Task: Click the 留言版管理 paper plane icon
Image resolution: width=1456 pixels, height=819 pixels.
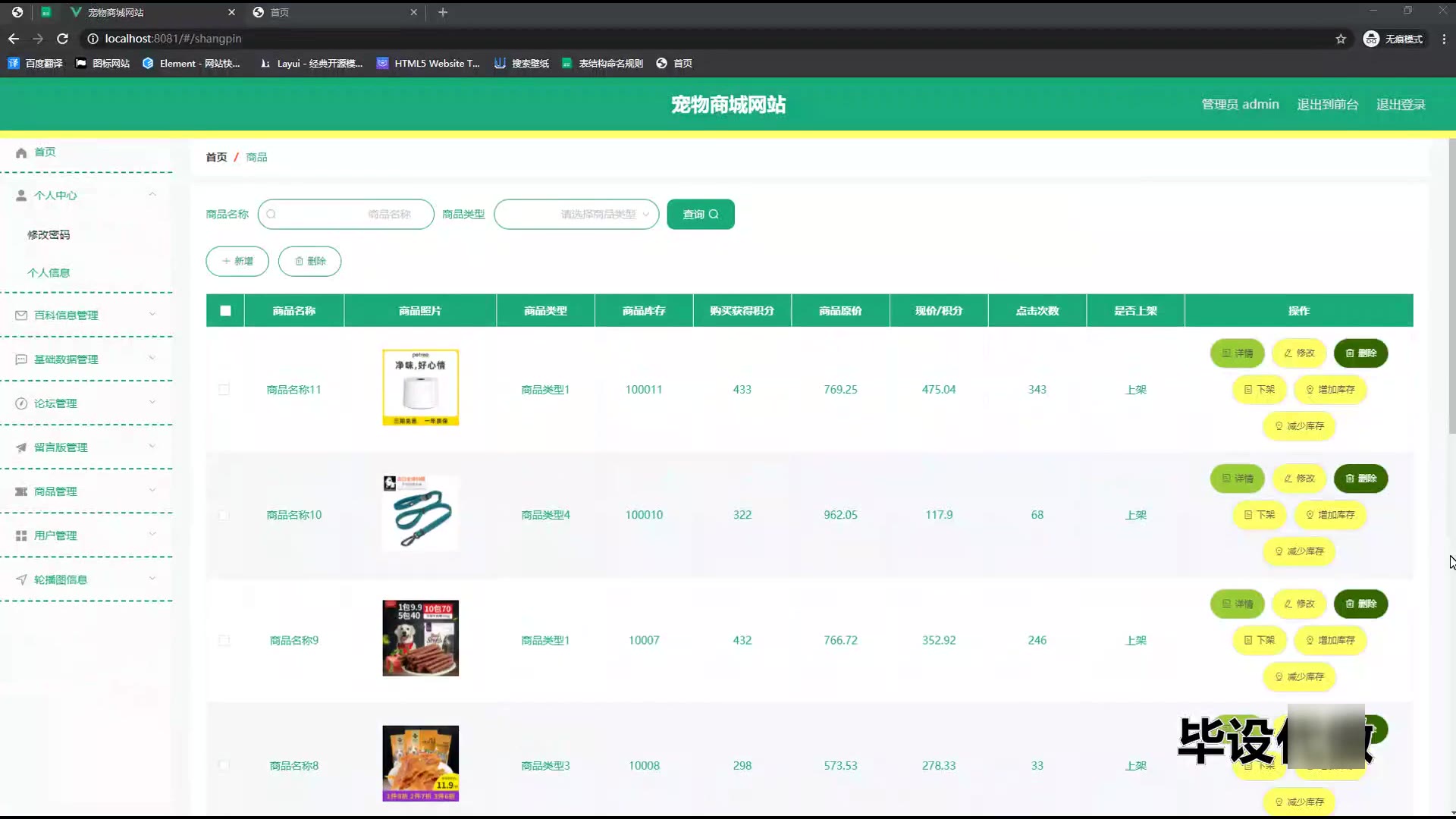Action: tap(21, 447)
